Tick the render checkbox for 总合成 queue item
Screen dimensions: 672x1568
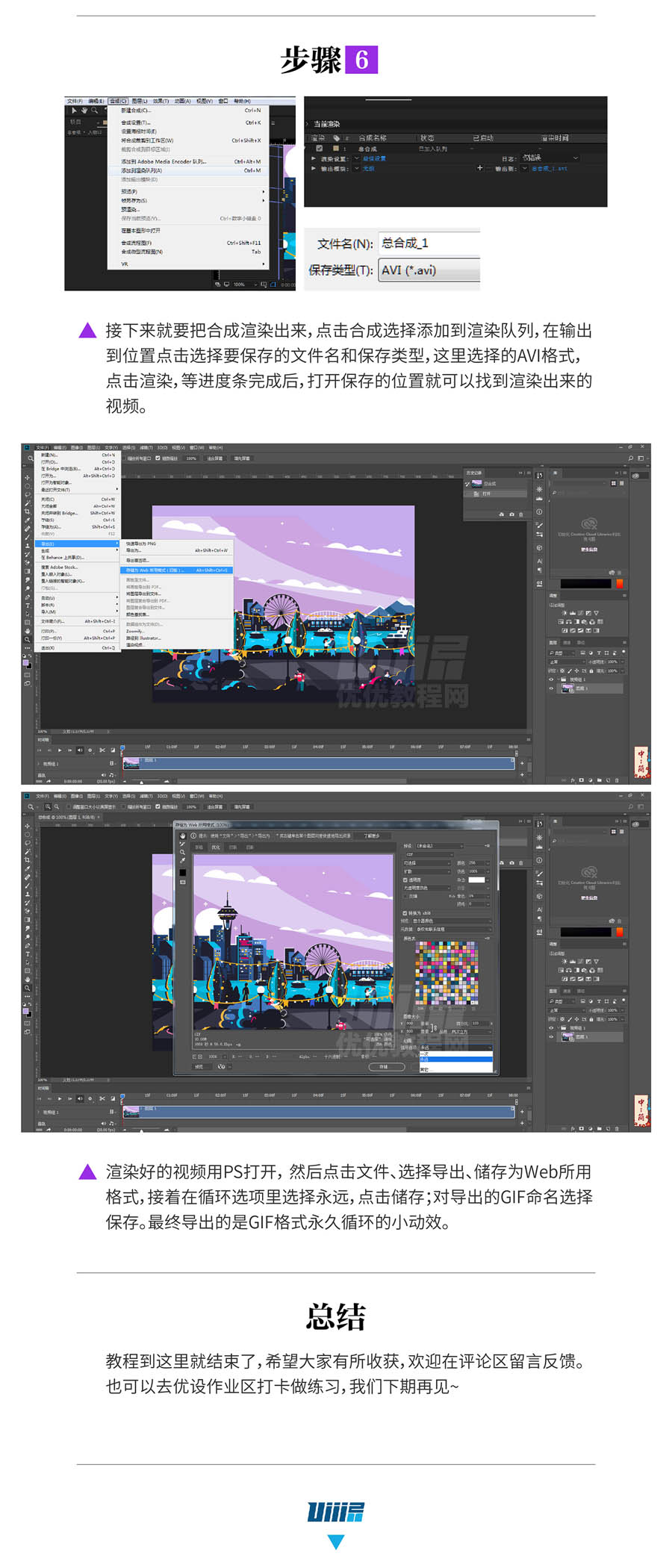coord(319,149)
